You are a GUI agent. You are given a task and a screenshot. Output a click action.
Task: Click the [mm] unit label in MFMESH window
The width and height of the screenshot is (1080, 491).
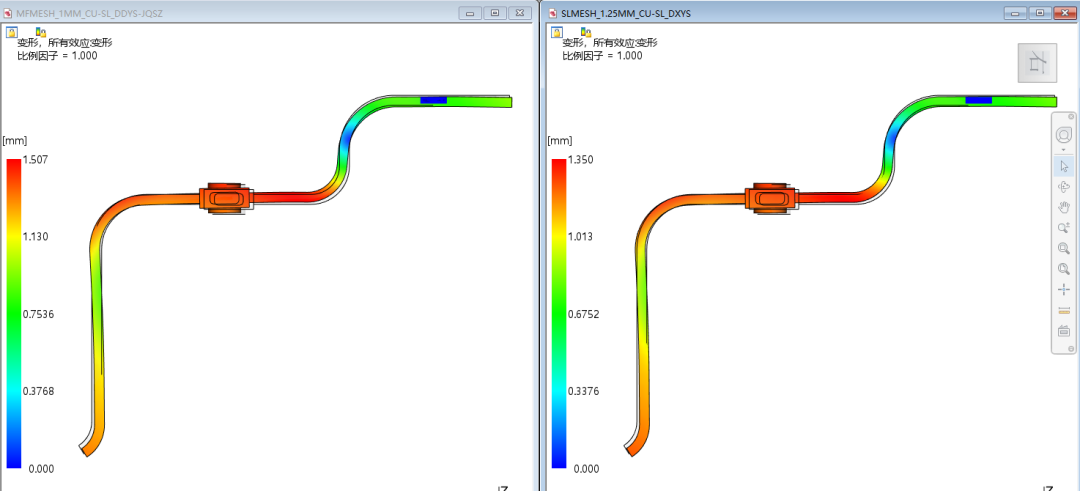[x=14, y=141]
